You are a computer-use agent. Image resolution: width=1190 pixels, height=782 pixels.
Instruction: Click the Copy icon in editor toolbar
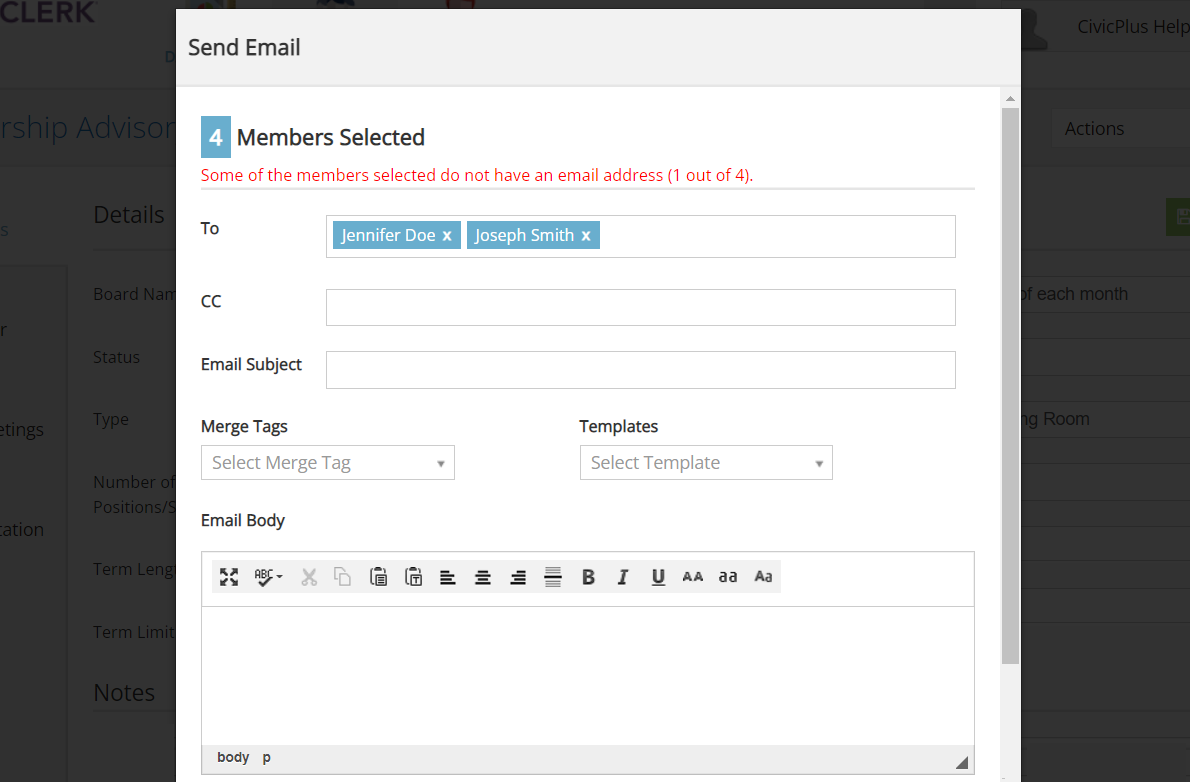(342, 577)
